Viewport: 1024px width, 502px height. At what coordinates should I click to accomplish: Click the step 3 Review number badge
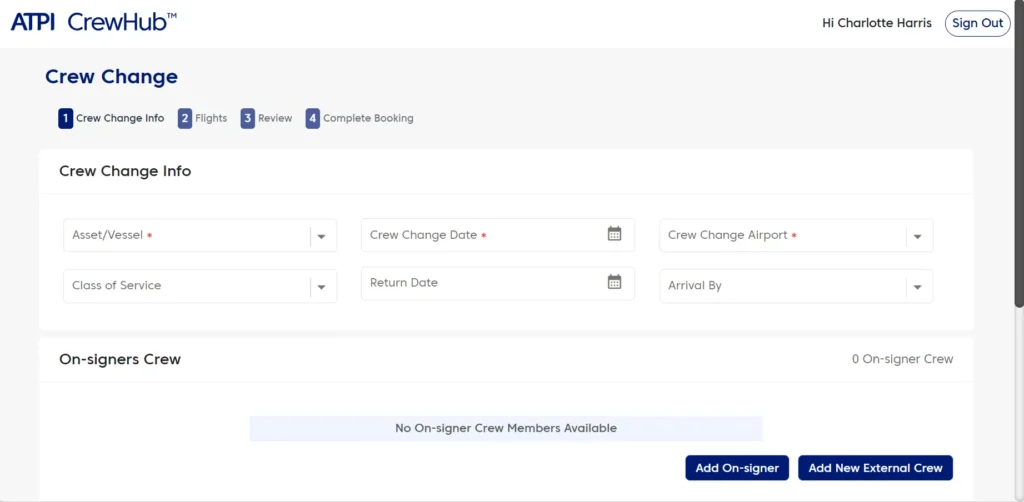click(x=247, y=118)
